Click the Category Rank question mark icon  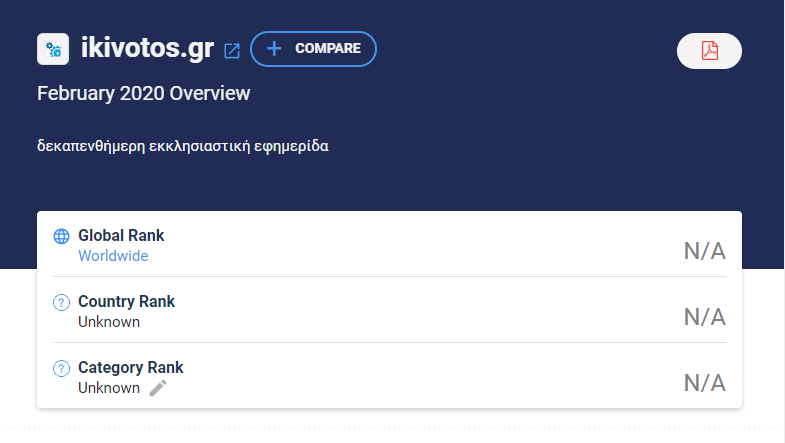click(x=62, y=368)
